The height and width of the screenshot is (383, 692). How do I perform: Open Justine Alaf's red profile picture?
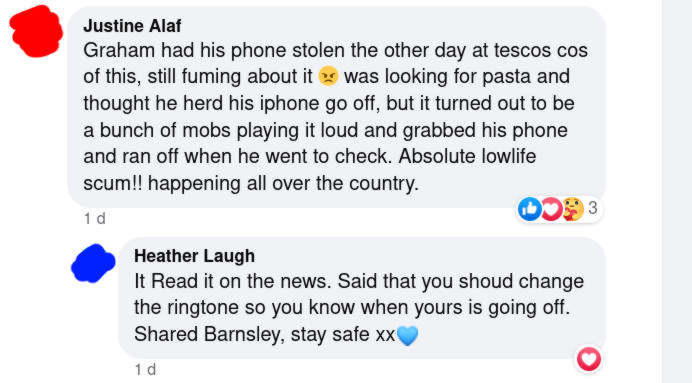click(36, 31)
